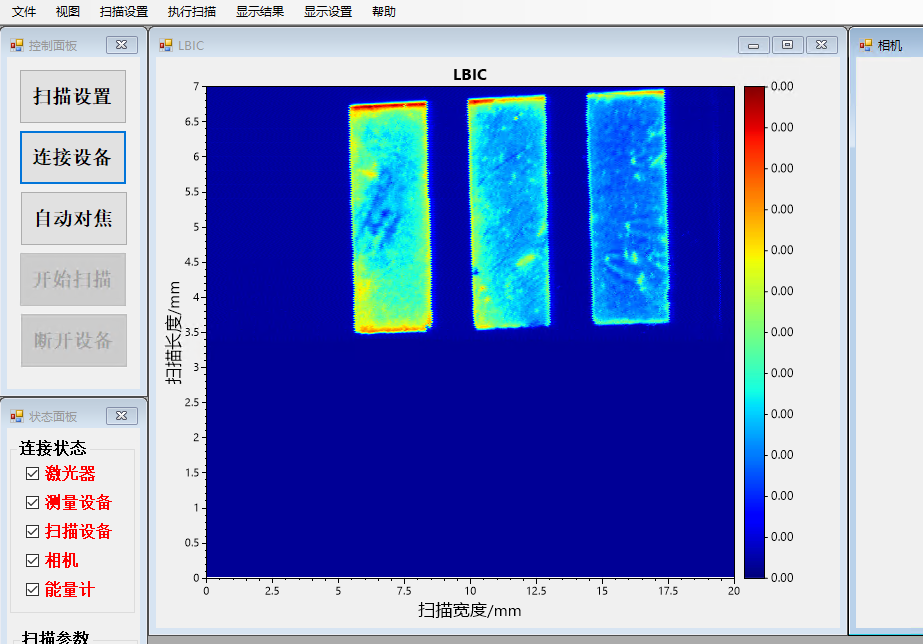The image size is (923, 644).
Task: Open the 帮助 menu
Action: pyautogui.click(x=384, y=12)
